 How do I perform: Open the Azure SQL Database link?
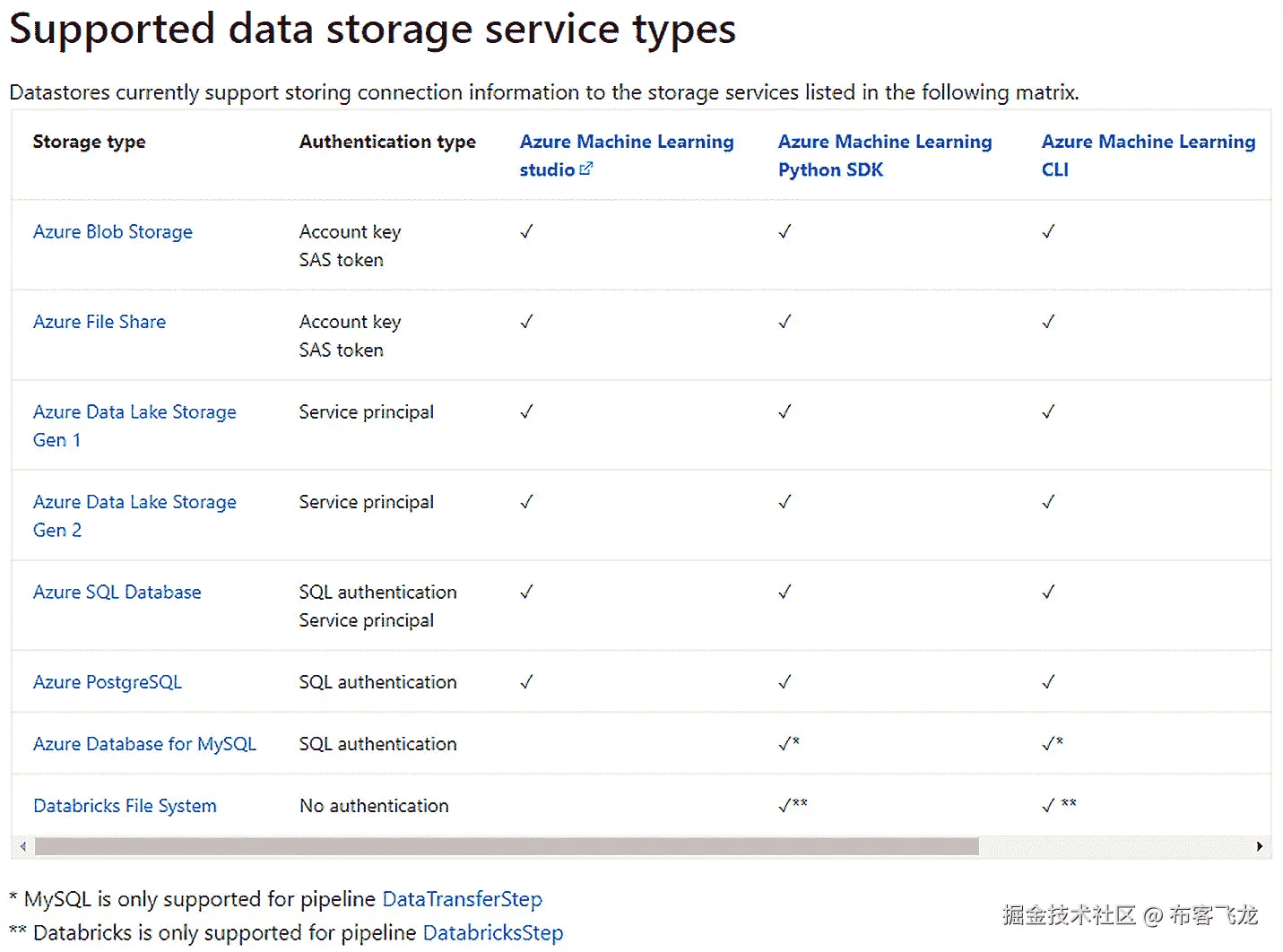(x=117, y=593)
